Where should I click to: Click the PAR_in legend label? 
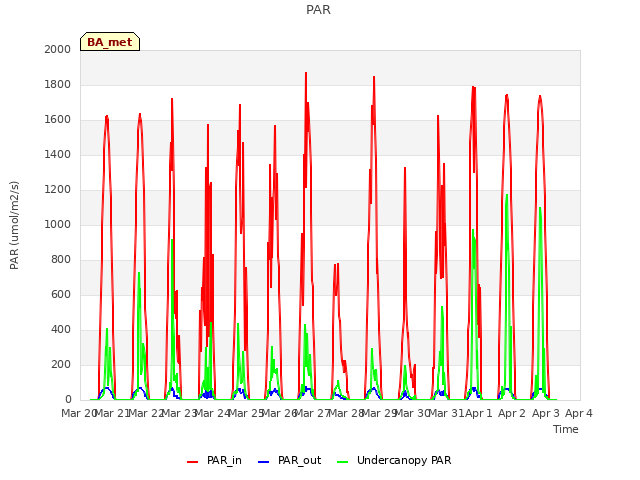pyautogui.click(x=224, y=460)
